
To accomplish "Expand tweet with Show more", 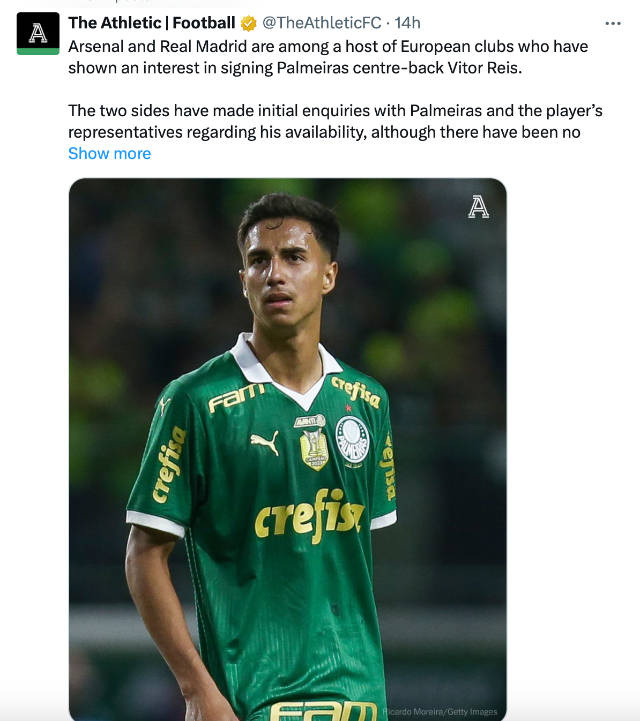I will click(x=109, y=153).
